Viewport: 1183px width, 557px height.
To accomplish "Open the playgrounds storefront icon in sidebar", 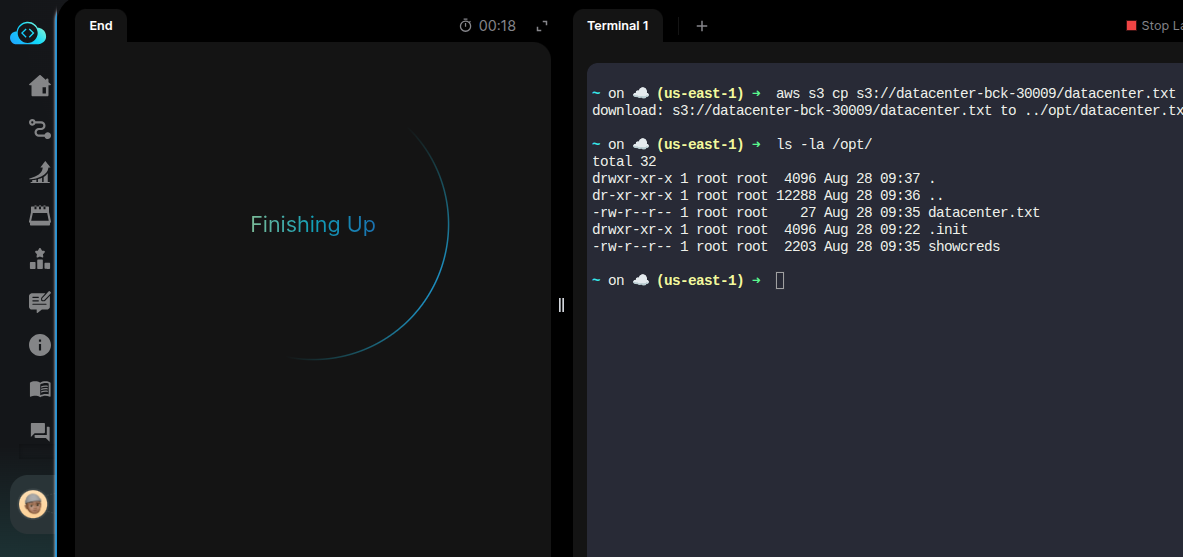I will click(39, 216).
